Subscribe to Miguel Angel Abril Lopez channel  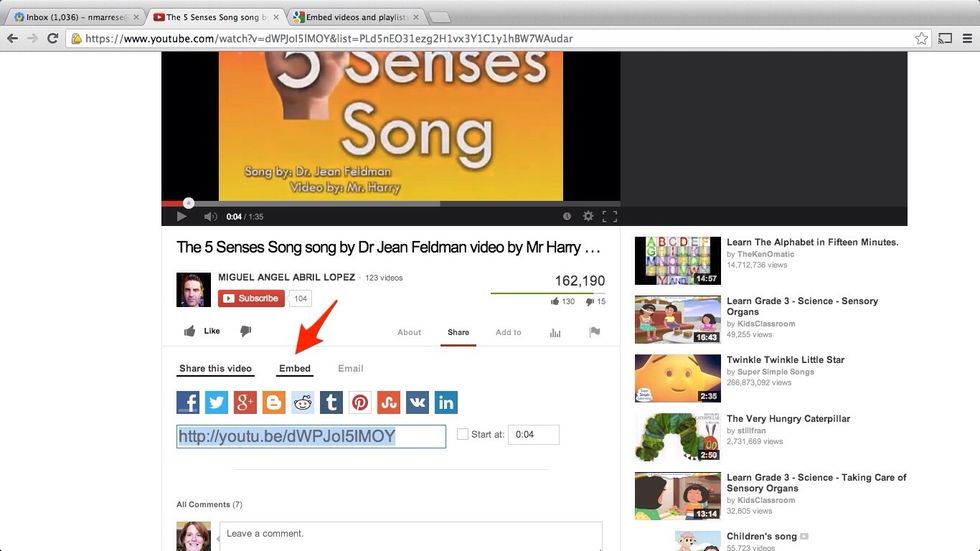click(251, 298)
